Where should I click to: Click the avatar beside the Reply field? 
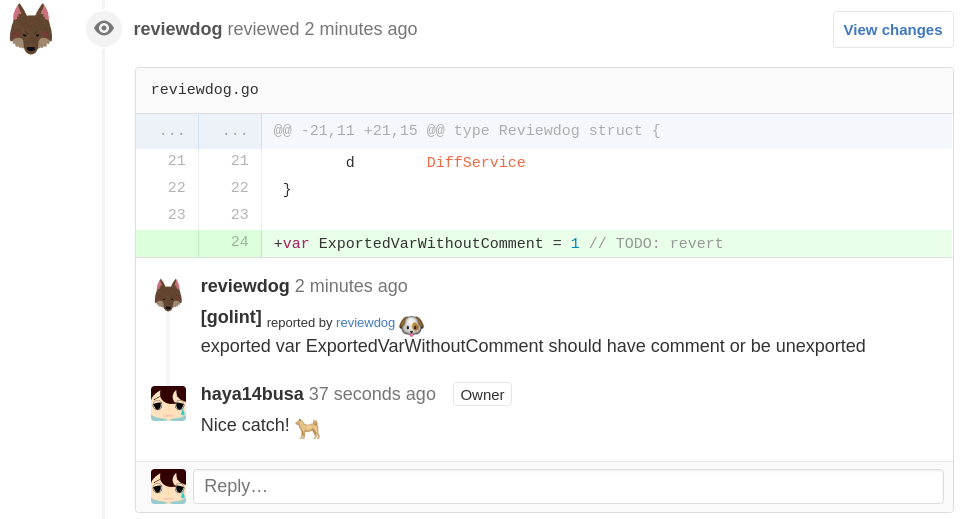pyautogui.click(x=168, y=486)
